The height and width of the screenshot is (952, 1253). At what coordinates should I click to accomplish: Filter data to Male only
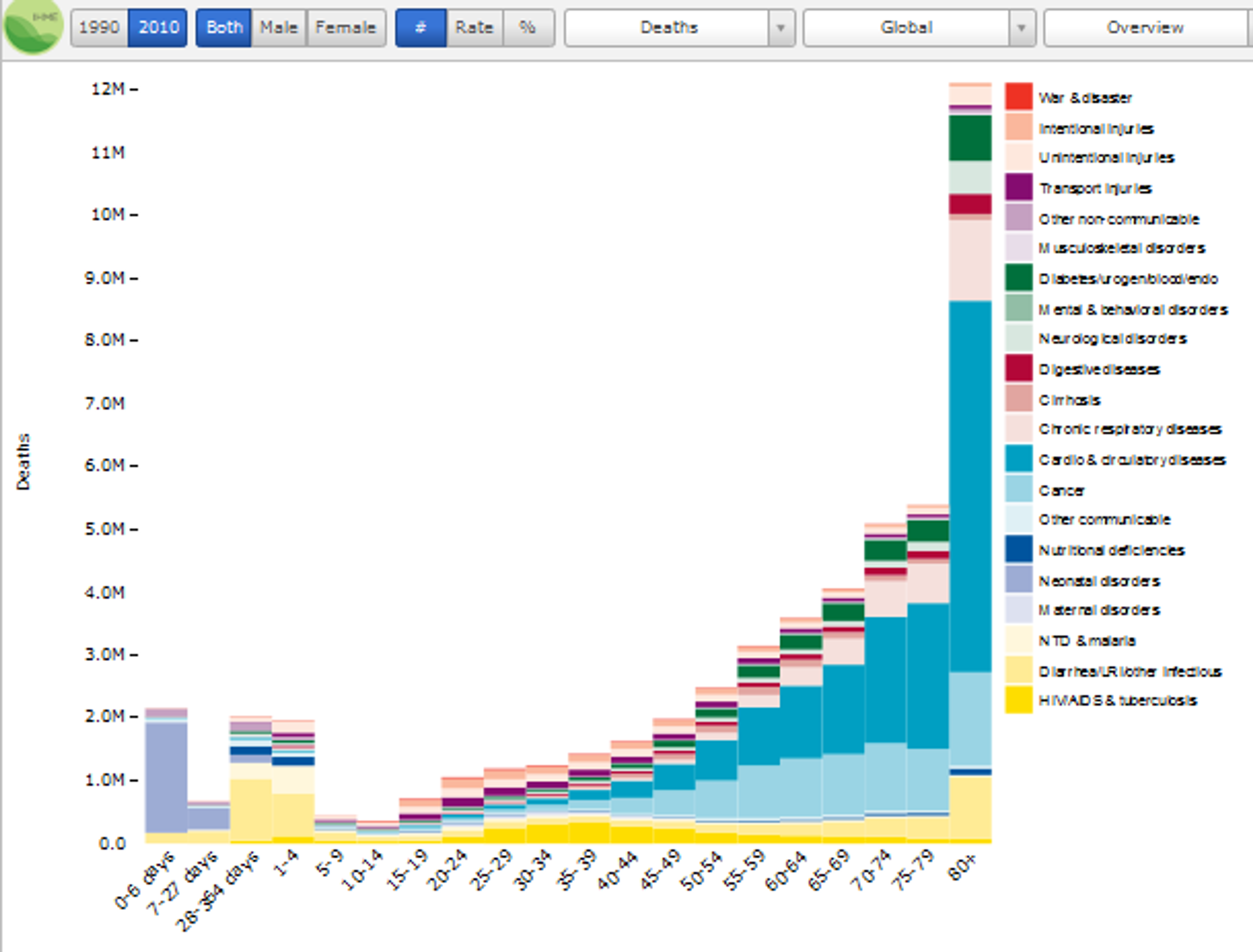[x=278, y=27]
